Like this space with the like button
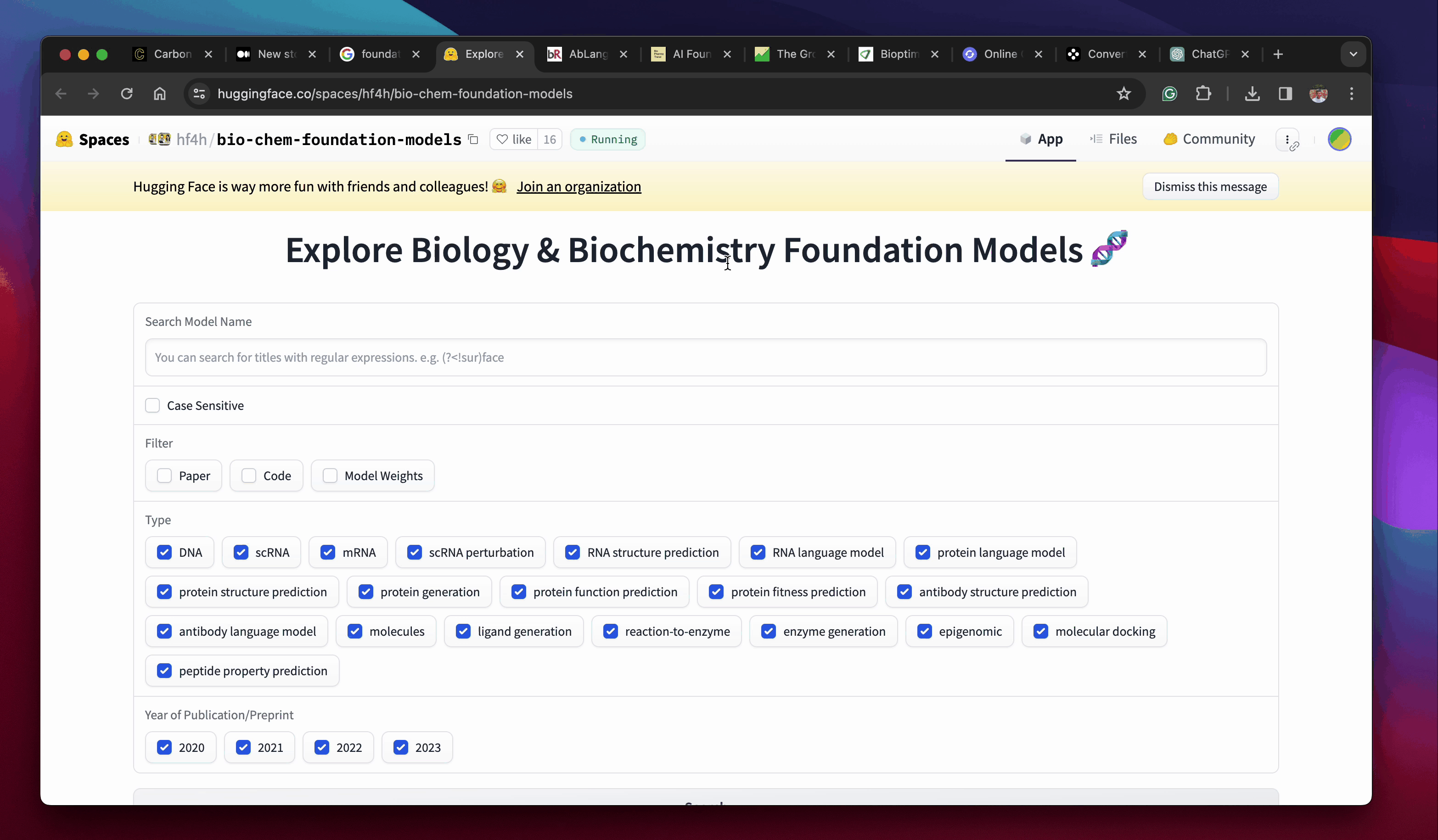This screenshot has height=840, width=1438. pos(514,139)
